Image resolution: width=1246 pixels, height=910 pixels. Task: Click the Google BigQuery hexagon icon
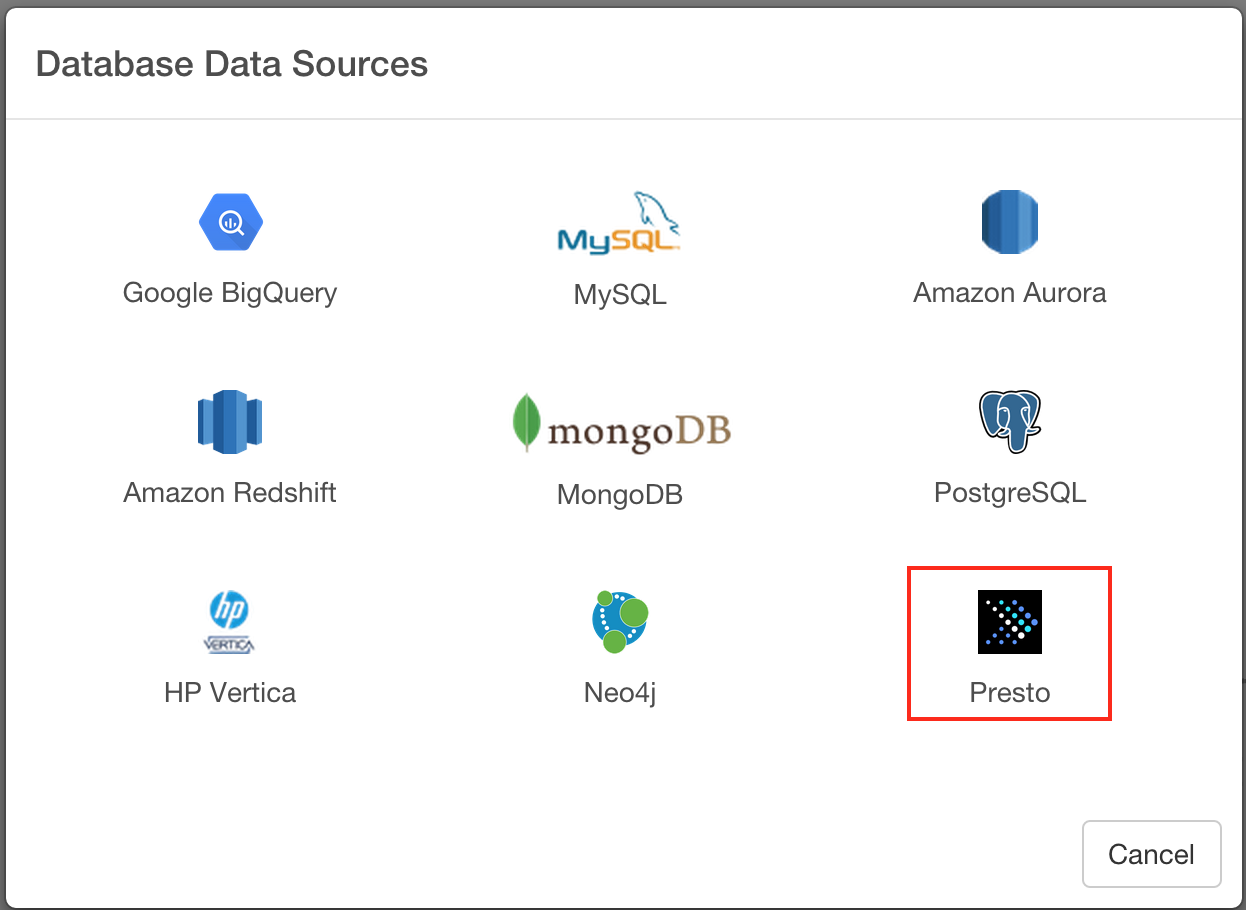(x=230, y=222)
